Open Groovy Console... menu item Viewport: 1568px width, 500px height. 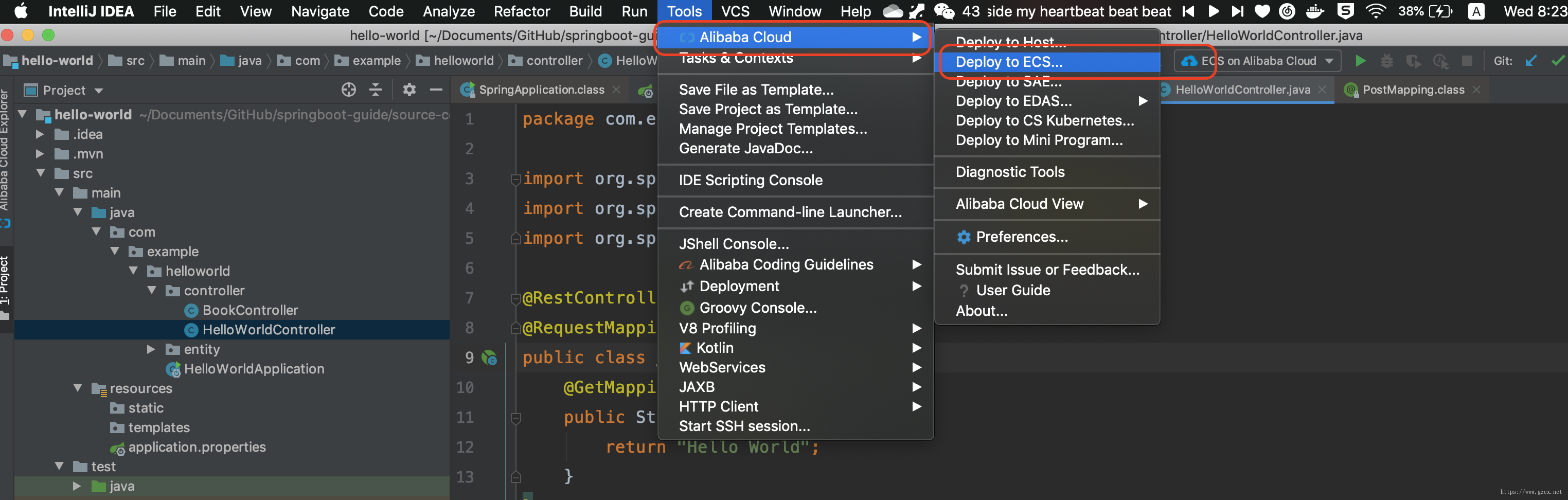(x=795, y=308)
